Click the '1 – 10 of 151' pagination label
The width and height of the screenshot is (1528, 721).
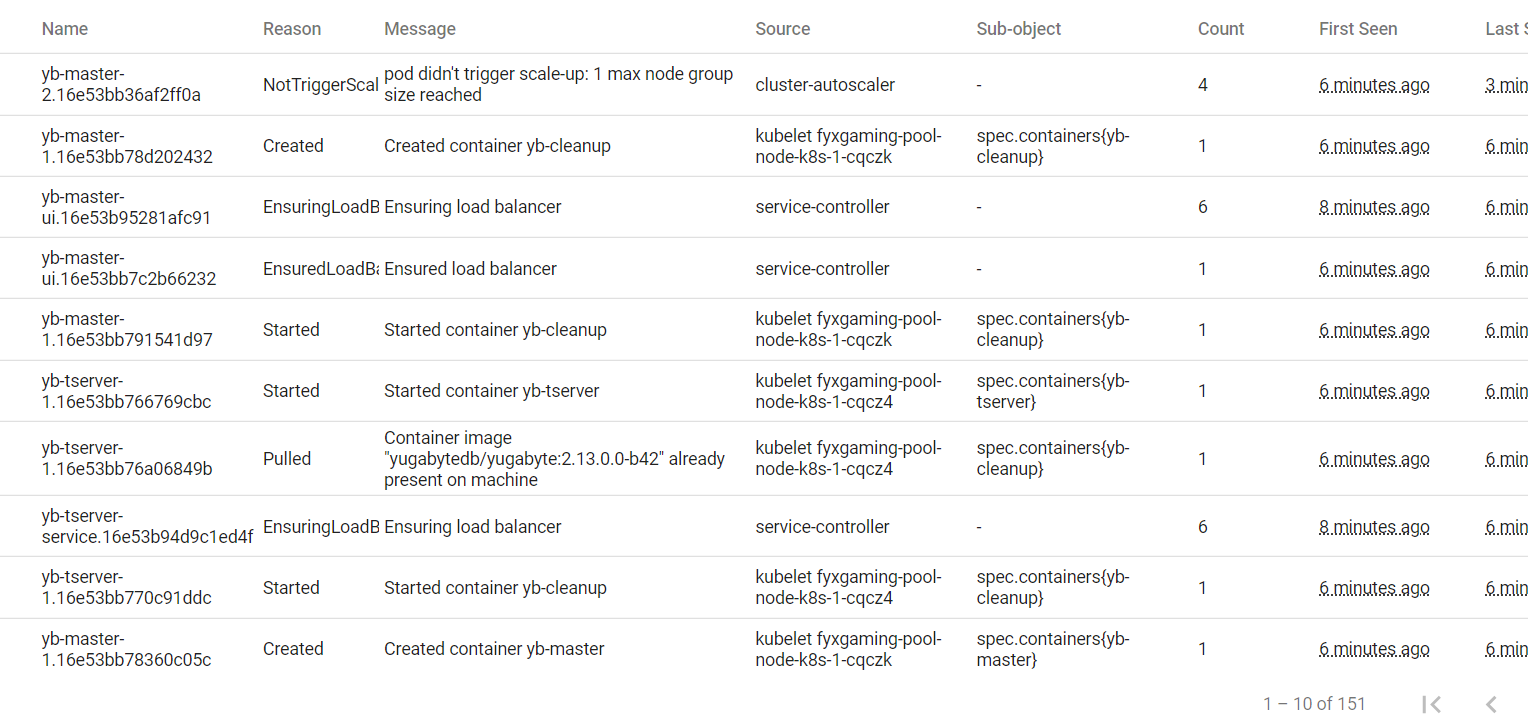pyautogui.click(x=1314, y=704)
